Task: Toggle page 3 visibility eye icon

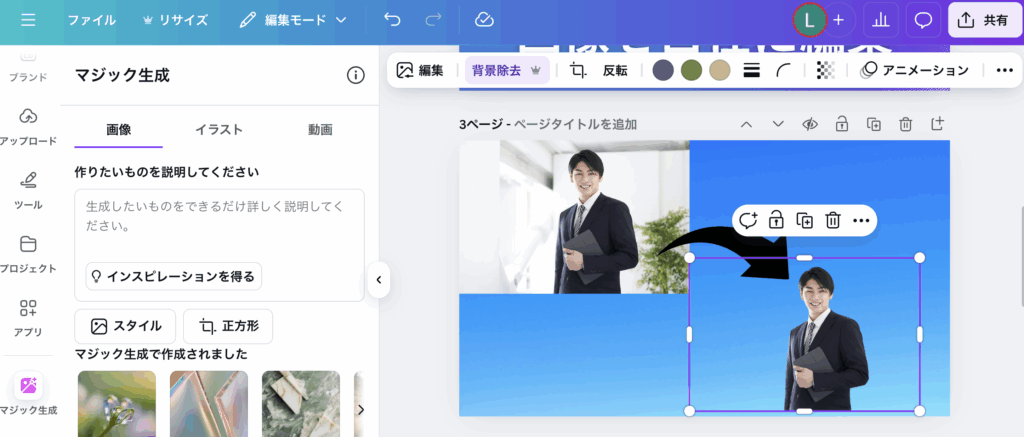Action: click(810, 124)
